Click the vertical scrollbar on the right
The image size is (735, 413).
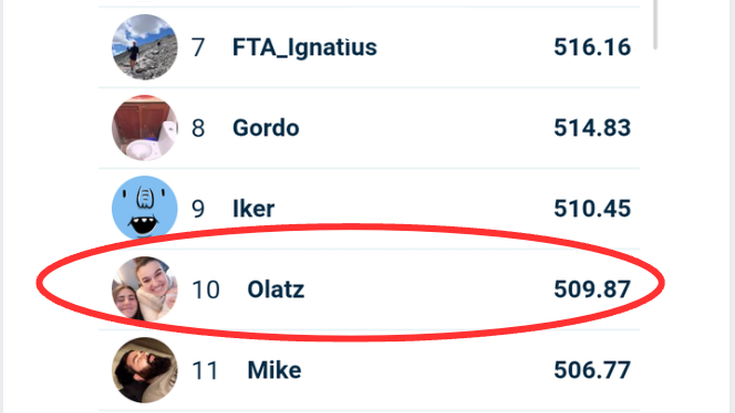(x=655, y=22)
